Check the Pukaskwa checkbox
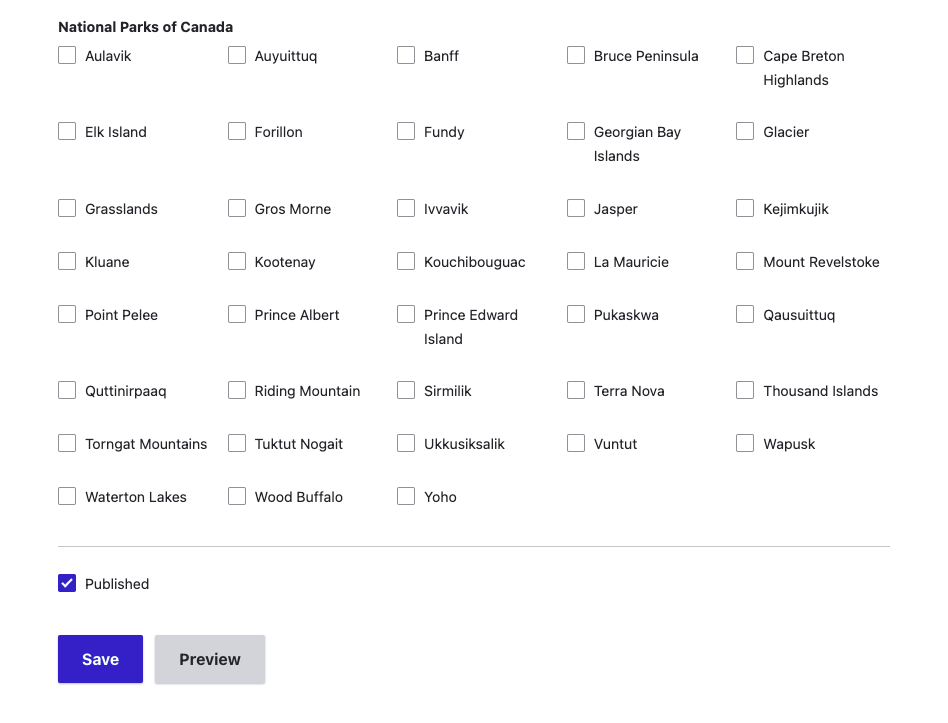948x723 pixels. point(576,315)
